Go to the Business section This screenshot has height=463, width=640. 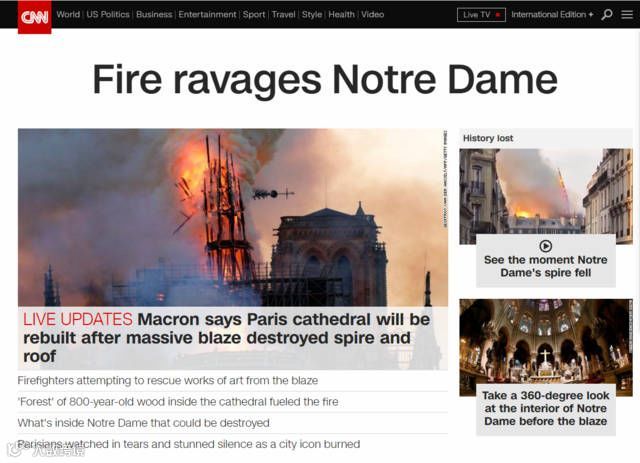point(154,14)
